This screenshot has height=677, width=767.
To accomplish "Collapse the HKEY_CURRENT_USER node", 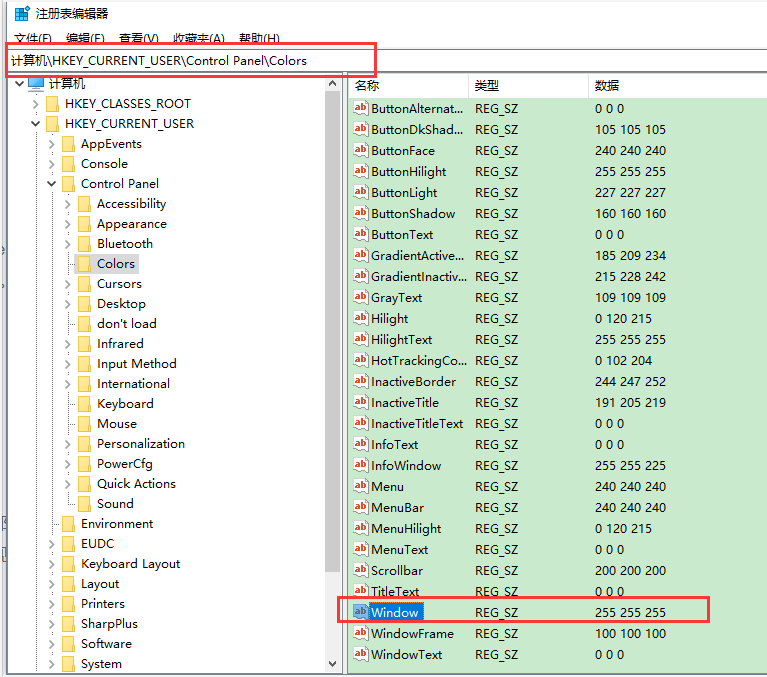I will [35, 124].
